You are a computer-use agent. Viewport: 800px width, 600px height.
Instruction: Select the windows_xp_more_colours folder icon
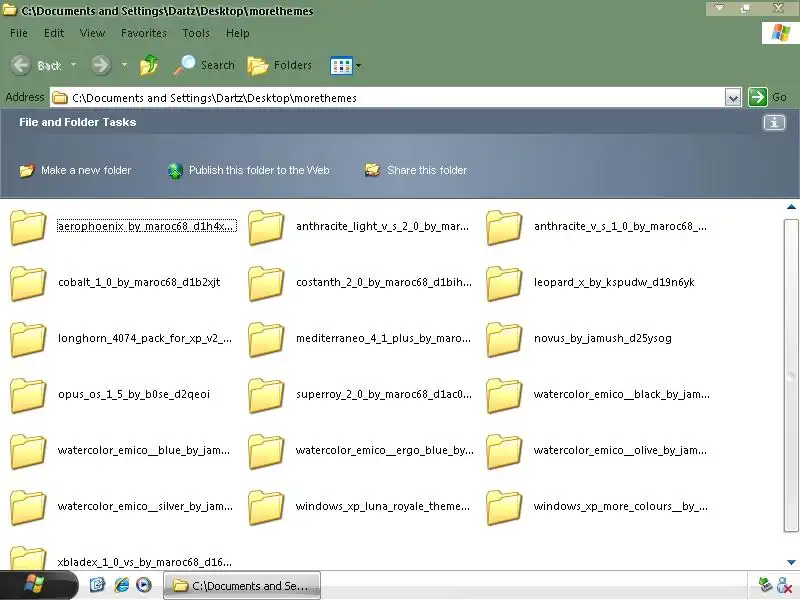click(x=504, y=508)
